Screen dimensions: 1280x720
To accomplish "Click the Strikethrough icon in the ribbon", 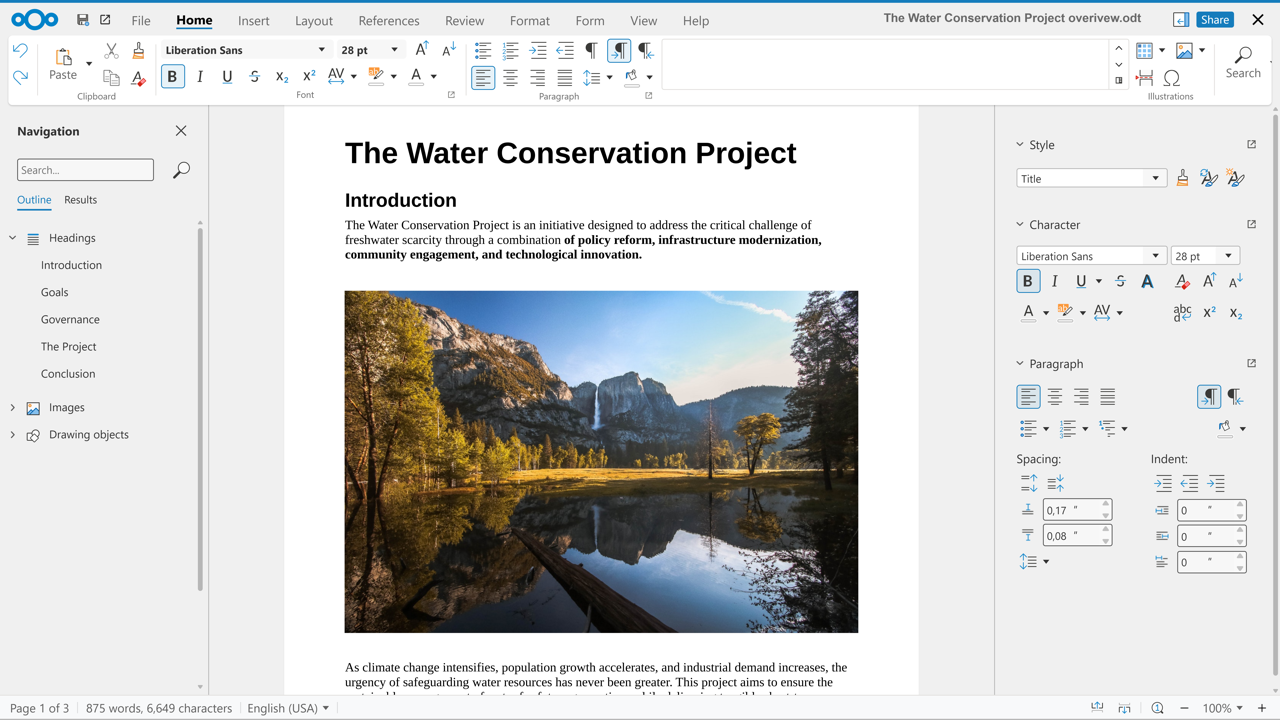I will tap(254, 77).
